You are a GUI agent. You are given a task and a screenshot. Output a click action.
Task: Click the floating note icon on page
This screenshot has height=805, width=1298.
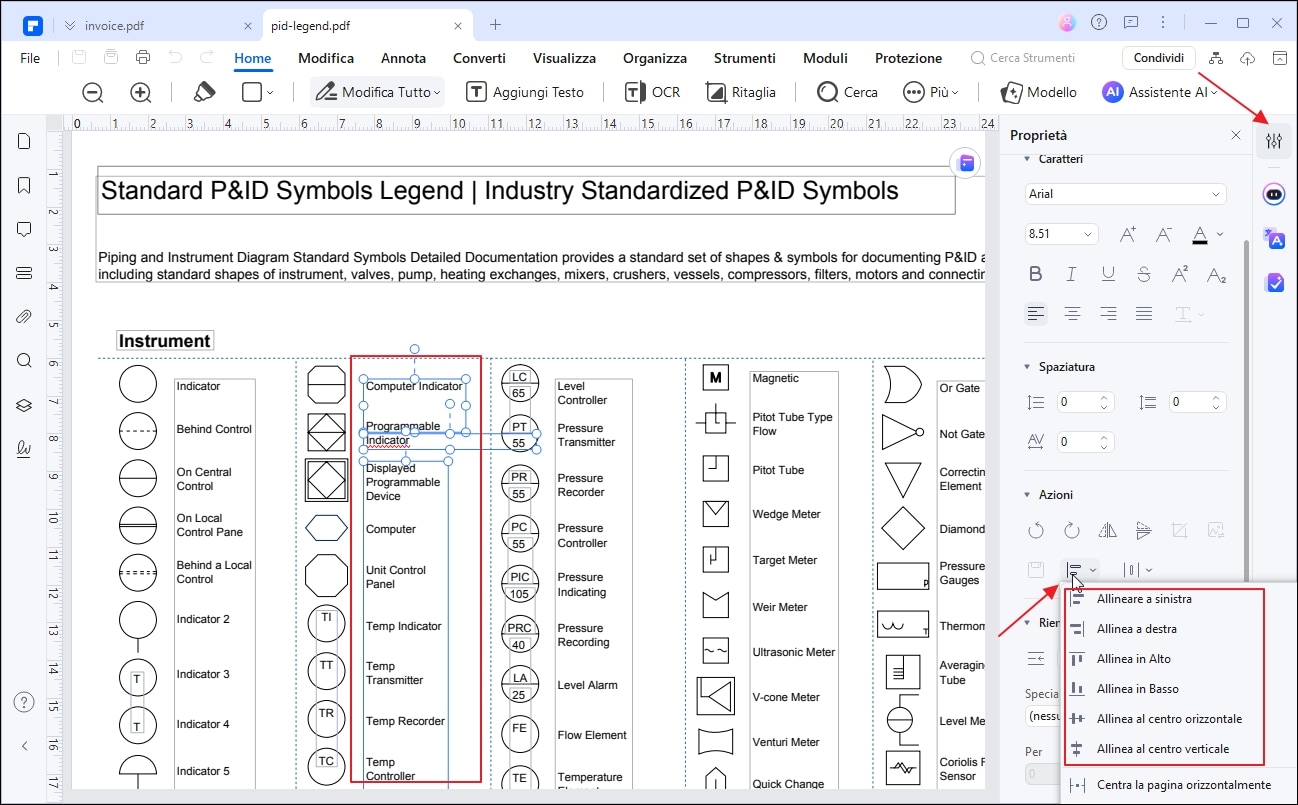click(965, 164)
